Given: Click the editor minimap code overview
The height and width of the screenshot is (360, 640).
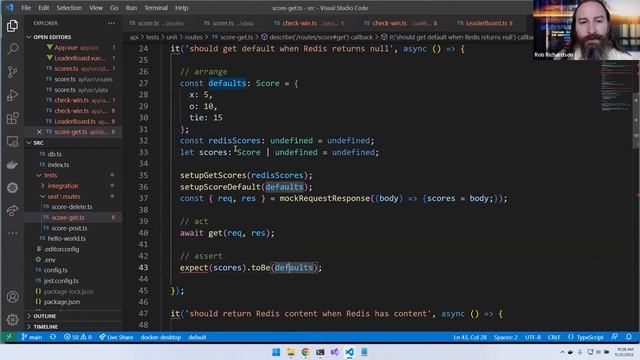Looking at the screenshot, I should tap(616, 87).
